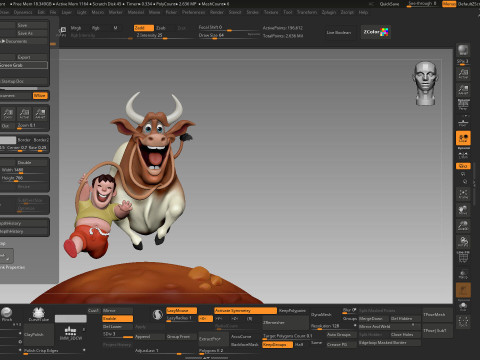This screenshot has width=480, height=360.
Task: Select the Pinch brush icon
Action: point(7,314)
